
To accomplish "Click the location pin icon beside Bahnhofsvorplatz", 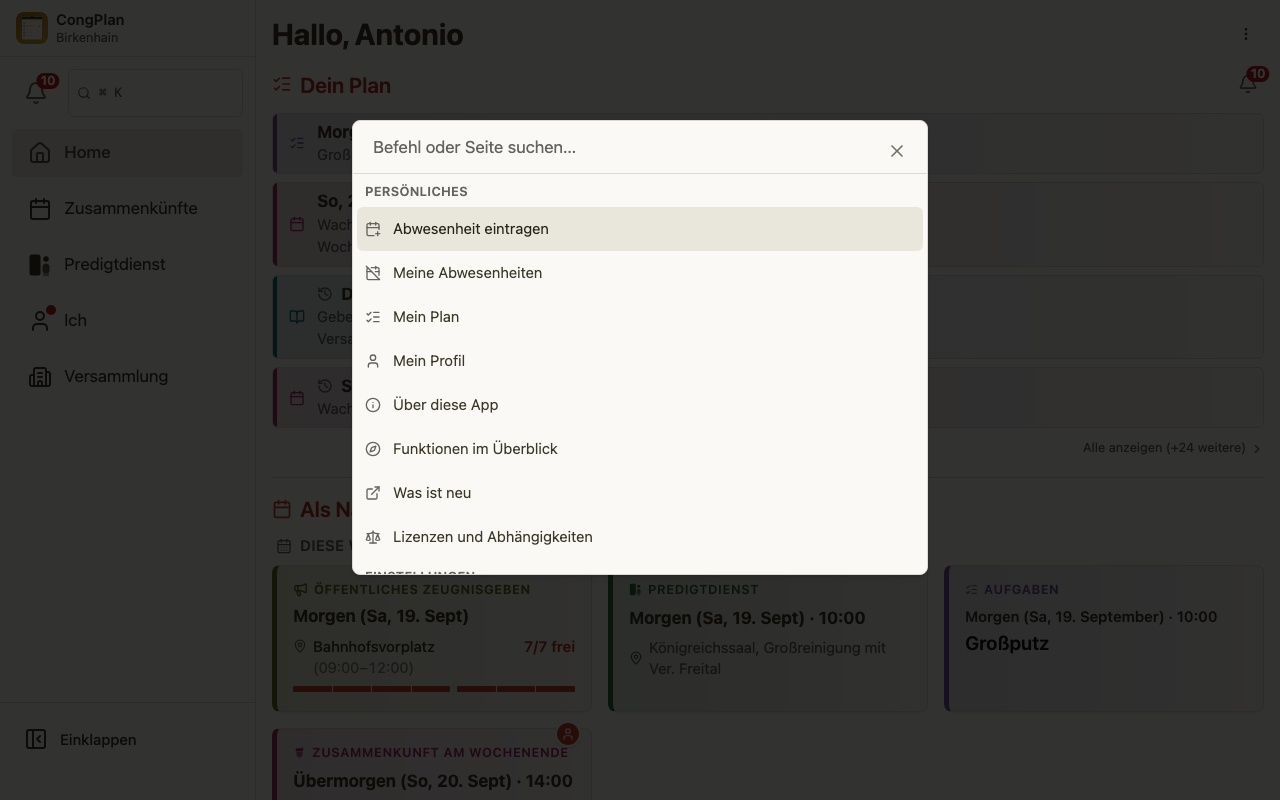I will 300,647.
